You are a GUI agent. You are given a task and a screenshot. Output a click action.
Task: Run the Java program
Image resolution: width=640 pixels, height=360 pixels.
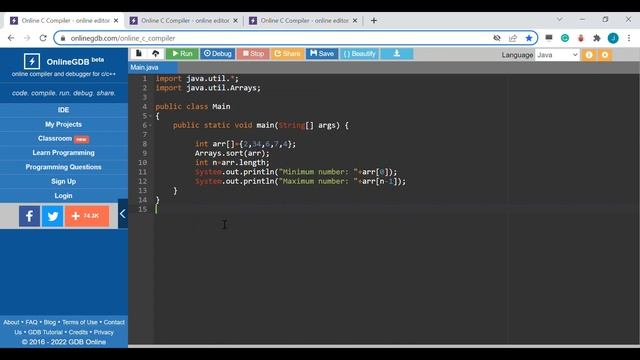tap(182, 53)
